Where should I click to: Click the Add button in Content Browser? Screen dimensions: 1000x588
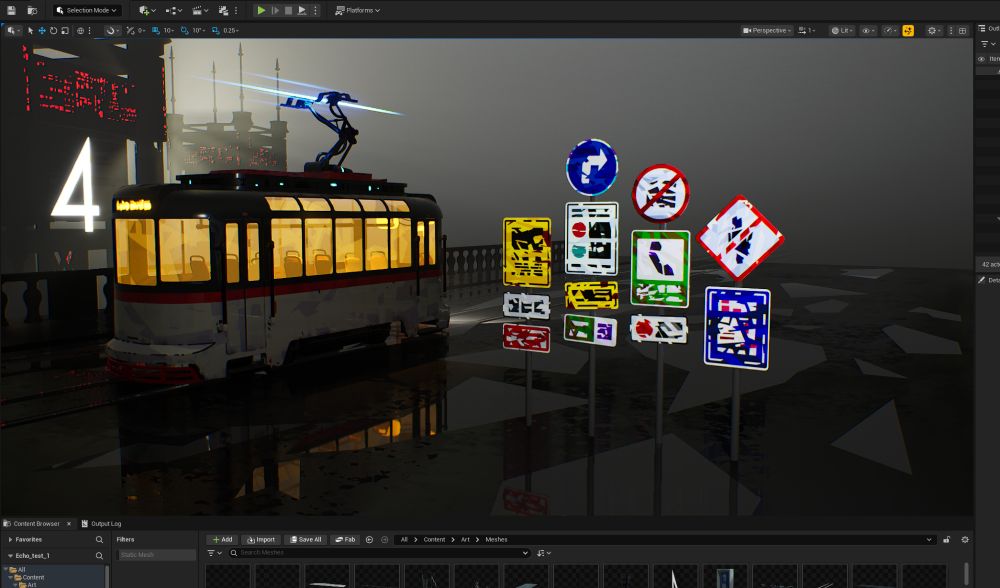(223, 540)
